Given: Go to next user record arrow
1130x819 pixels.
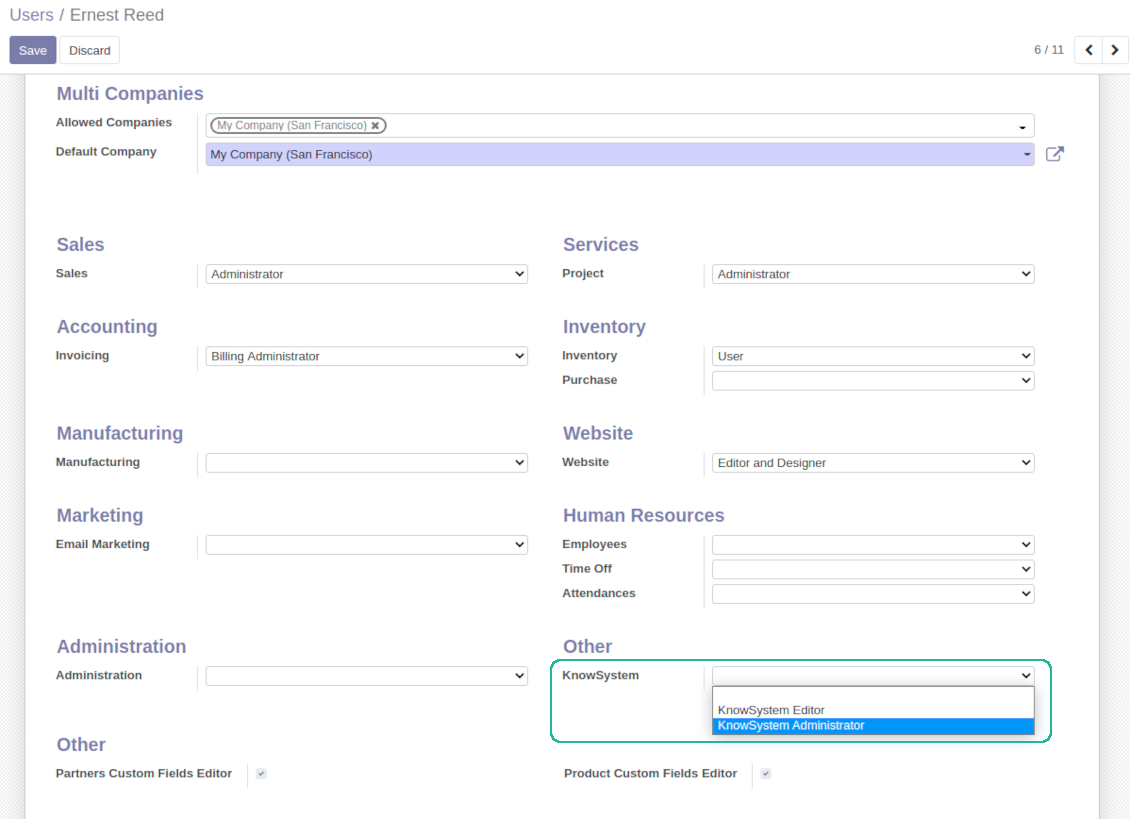Looking at the screenshot, I should pos(1115,50).
